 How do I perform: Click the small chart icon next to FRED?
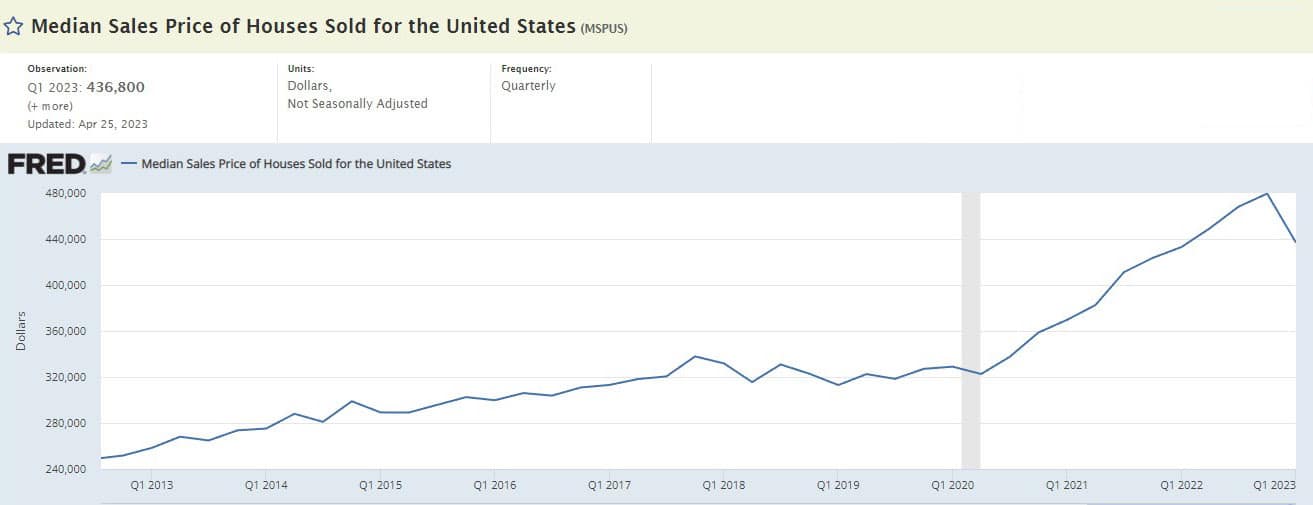tap(100, 164)
